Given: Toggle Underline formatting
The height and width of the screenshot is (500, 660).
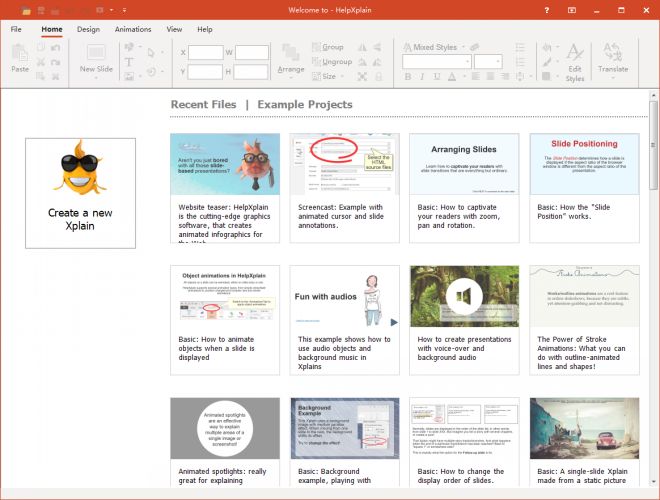Looking at the screenshot, I should pos(437,76).
